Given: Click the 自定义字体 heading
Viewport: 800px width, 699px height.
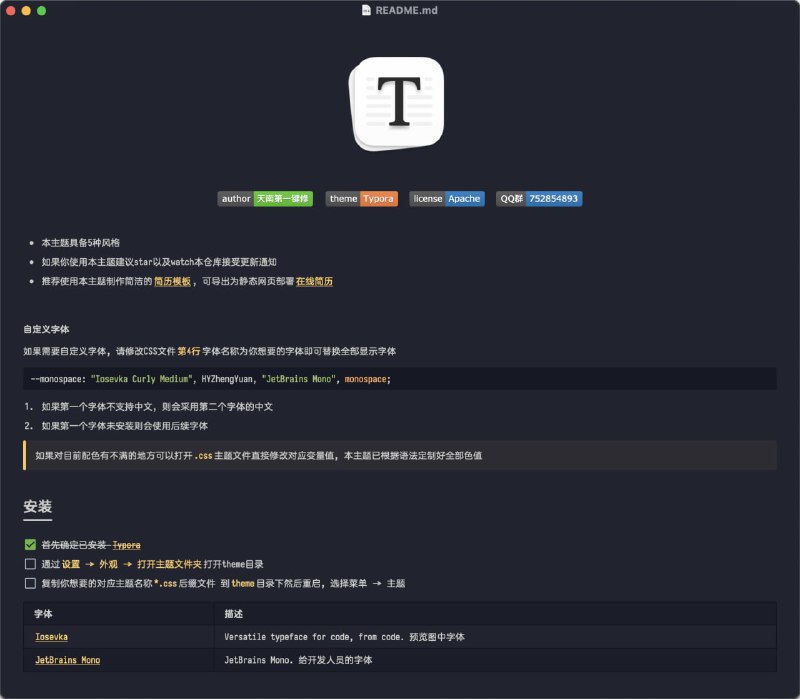Looking at the screenshot, I should tap(46, 329).
